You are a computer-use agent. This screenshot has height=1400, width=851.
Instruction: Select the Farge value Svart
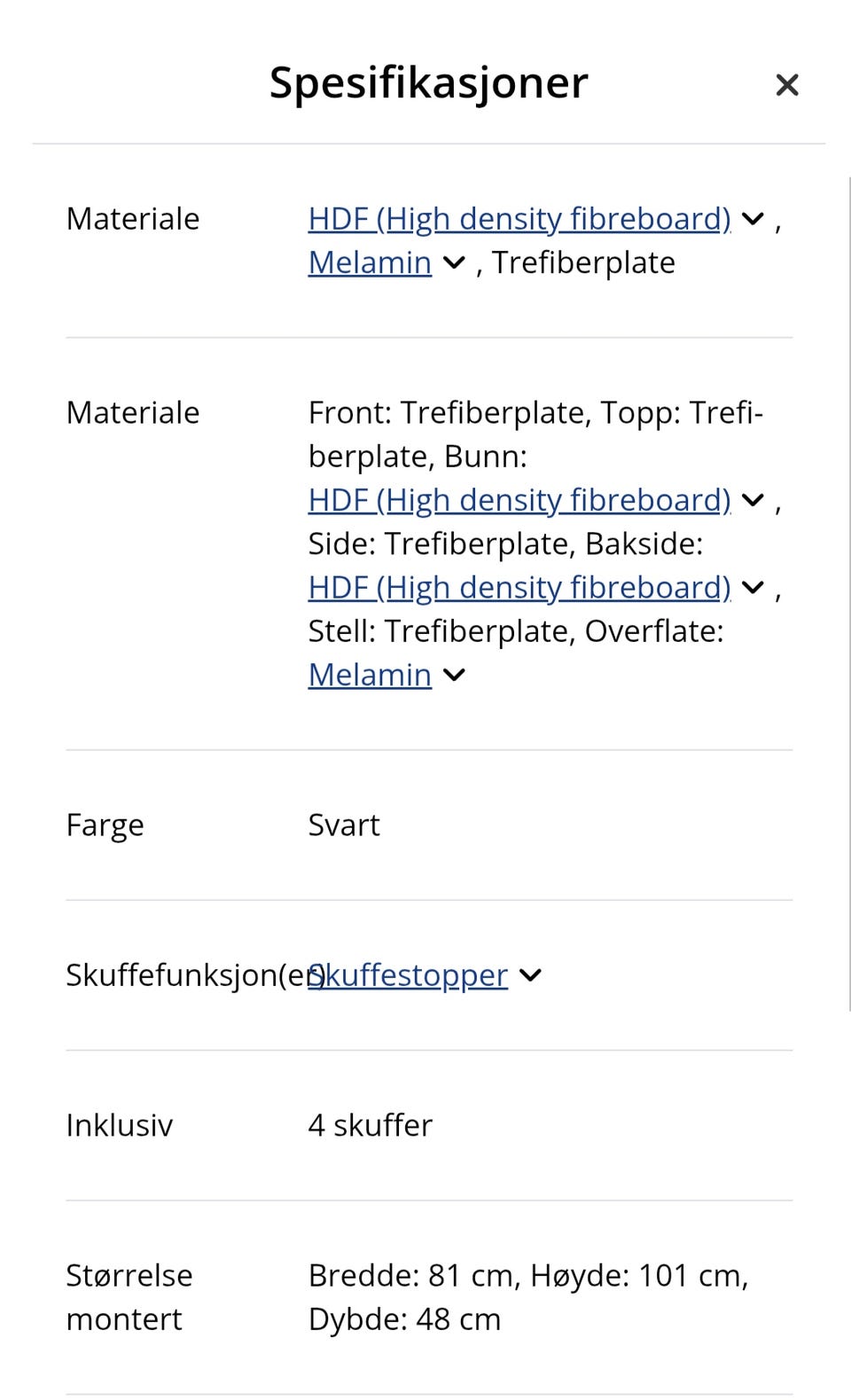pyautogui.click(x=344, y=825)
